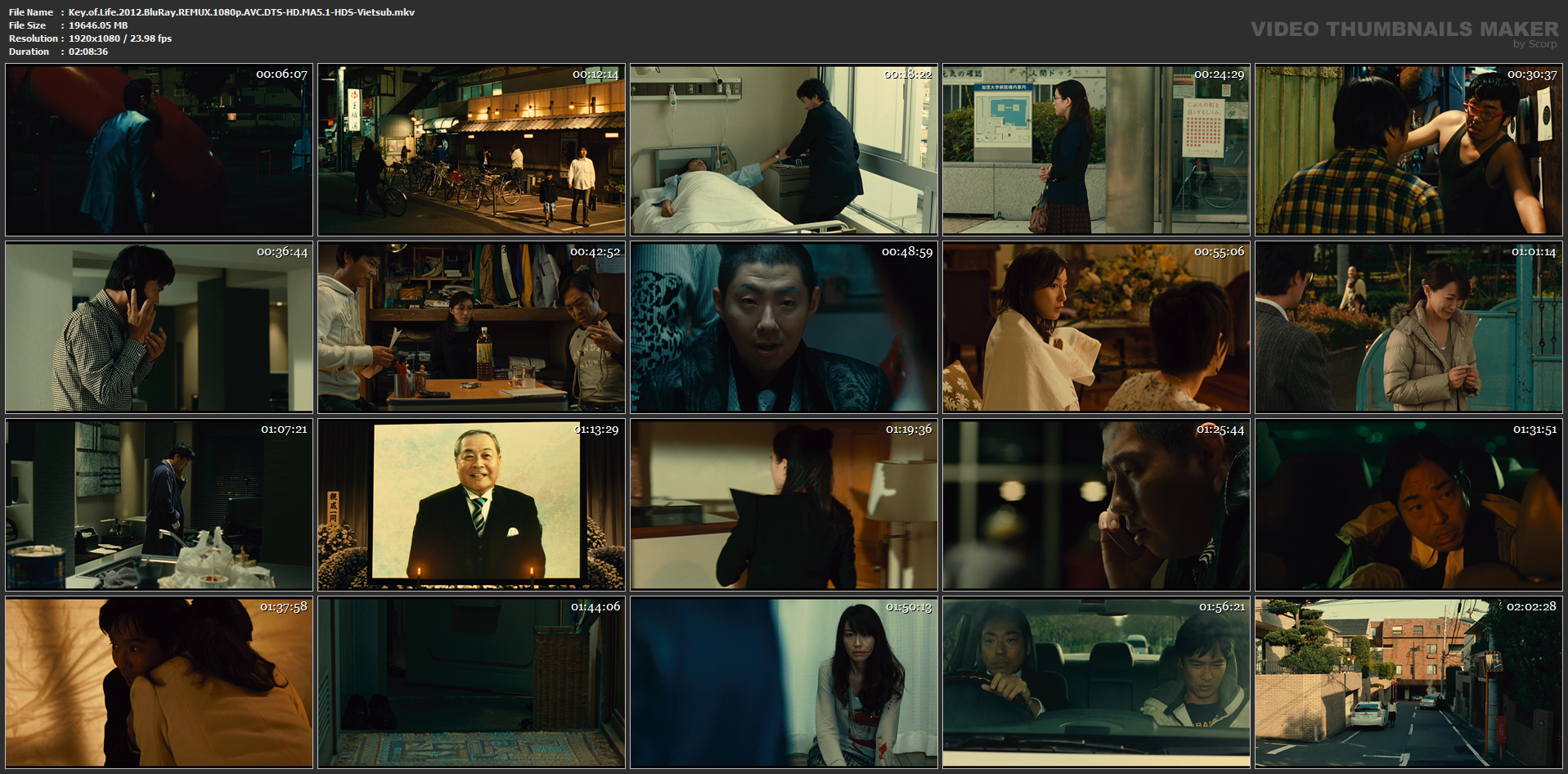Select the kitchen thumbnail at 01:07:21

click(x=159, y=505)
